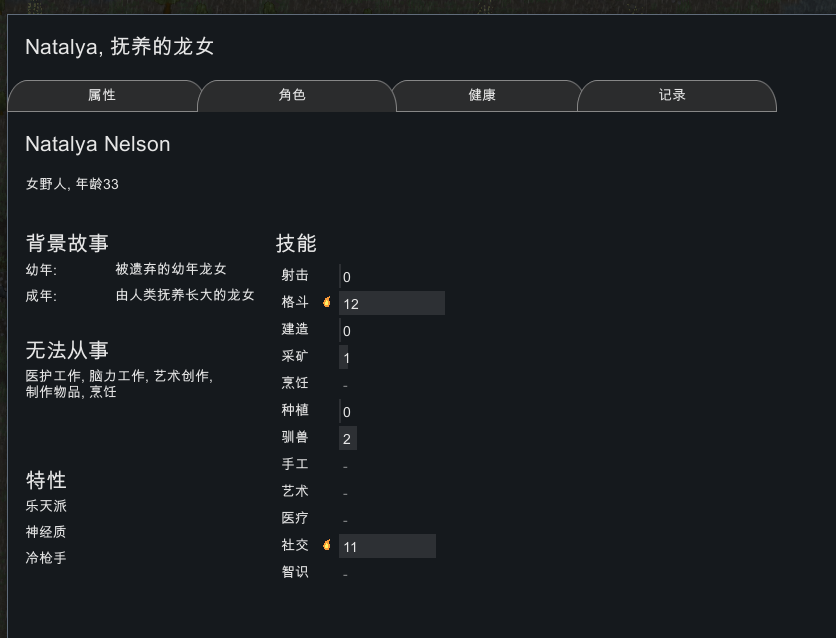
Task: Switch to the 属性 tab
Action: [x=102, y=96]
